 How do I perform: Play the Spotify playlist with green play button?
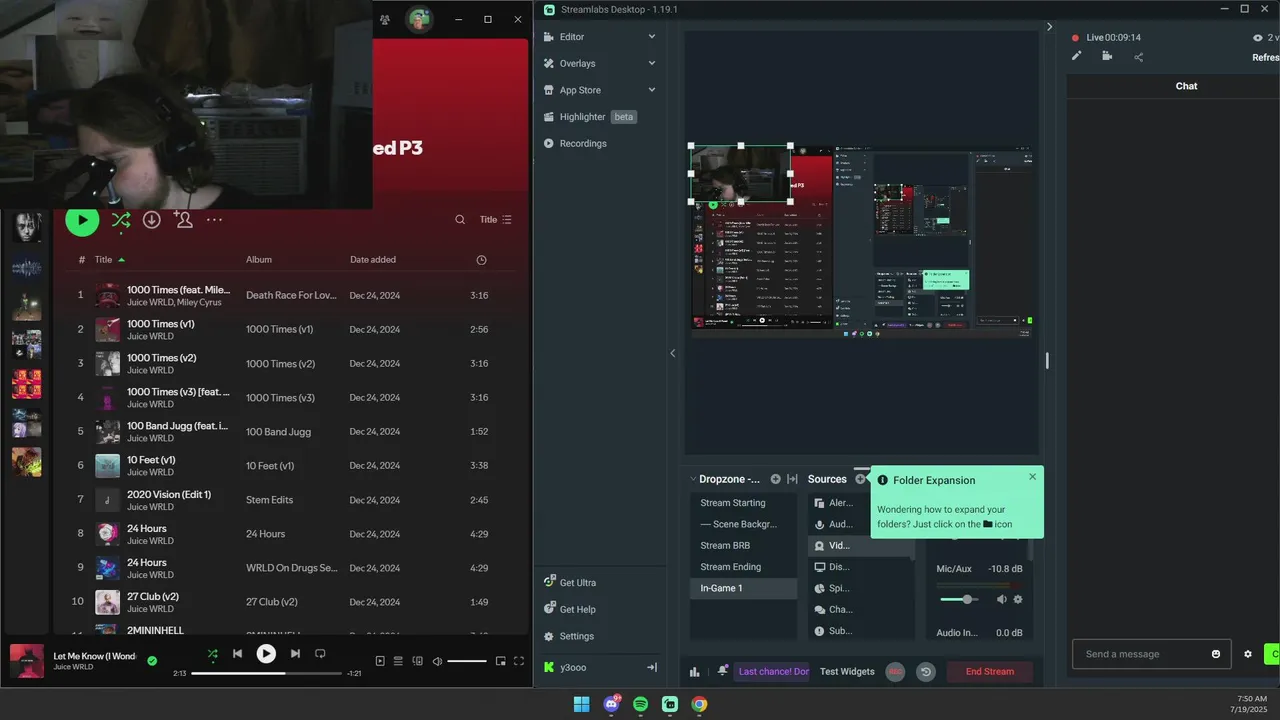[82, 220]
